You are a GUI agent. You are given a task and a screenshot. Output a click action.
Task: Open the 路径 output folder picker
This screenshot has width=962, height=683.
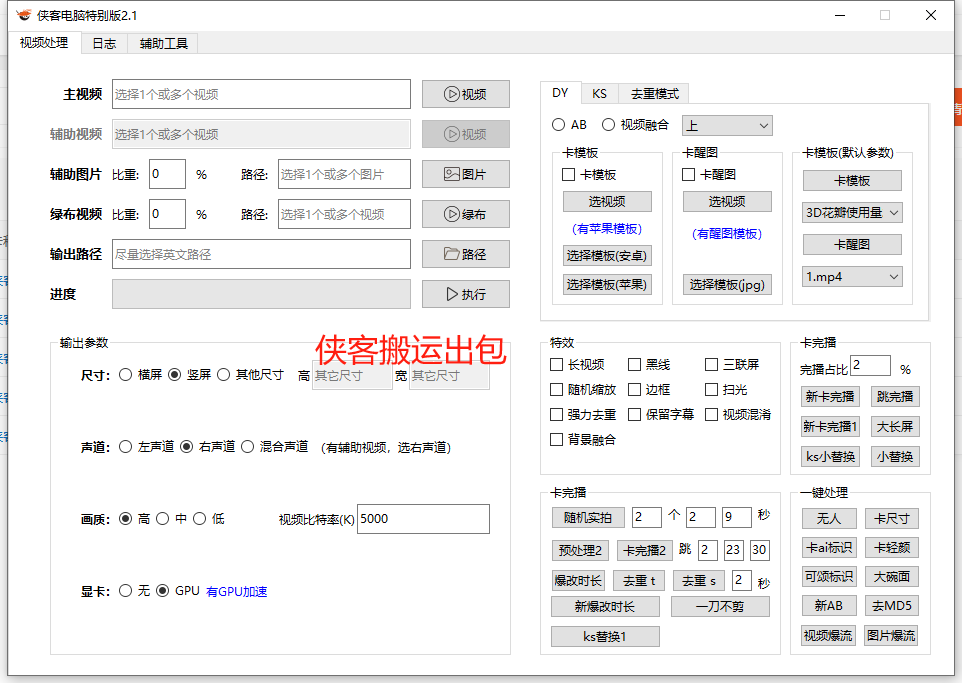point(465,254)
